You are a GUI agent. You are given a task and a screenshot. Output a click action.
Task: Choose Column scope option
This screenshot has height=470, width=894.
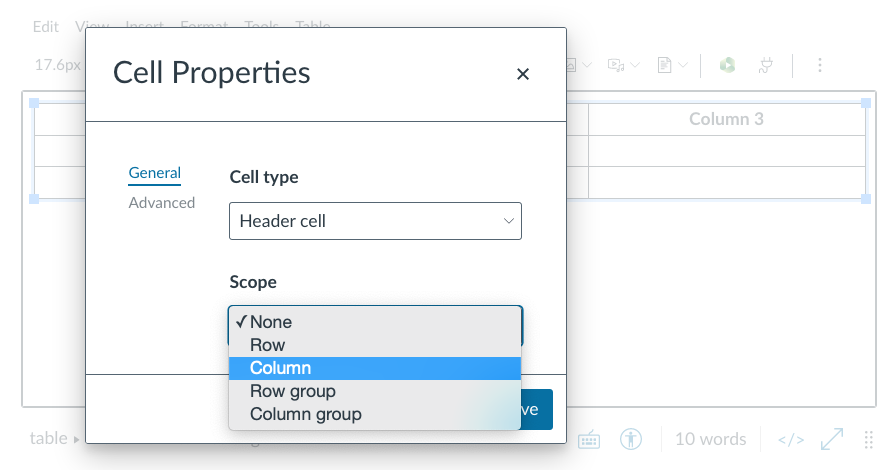click(x=375, y=368)
